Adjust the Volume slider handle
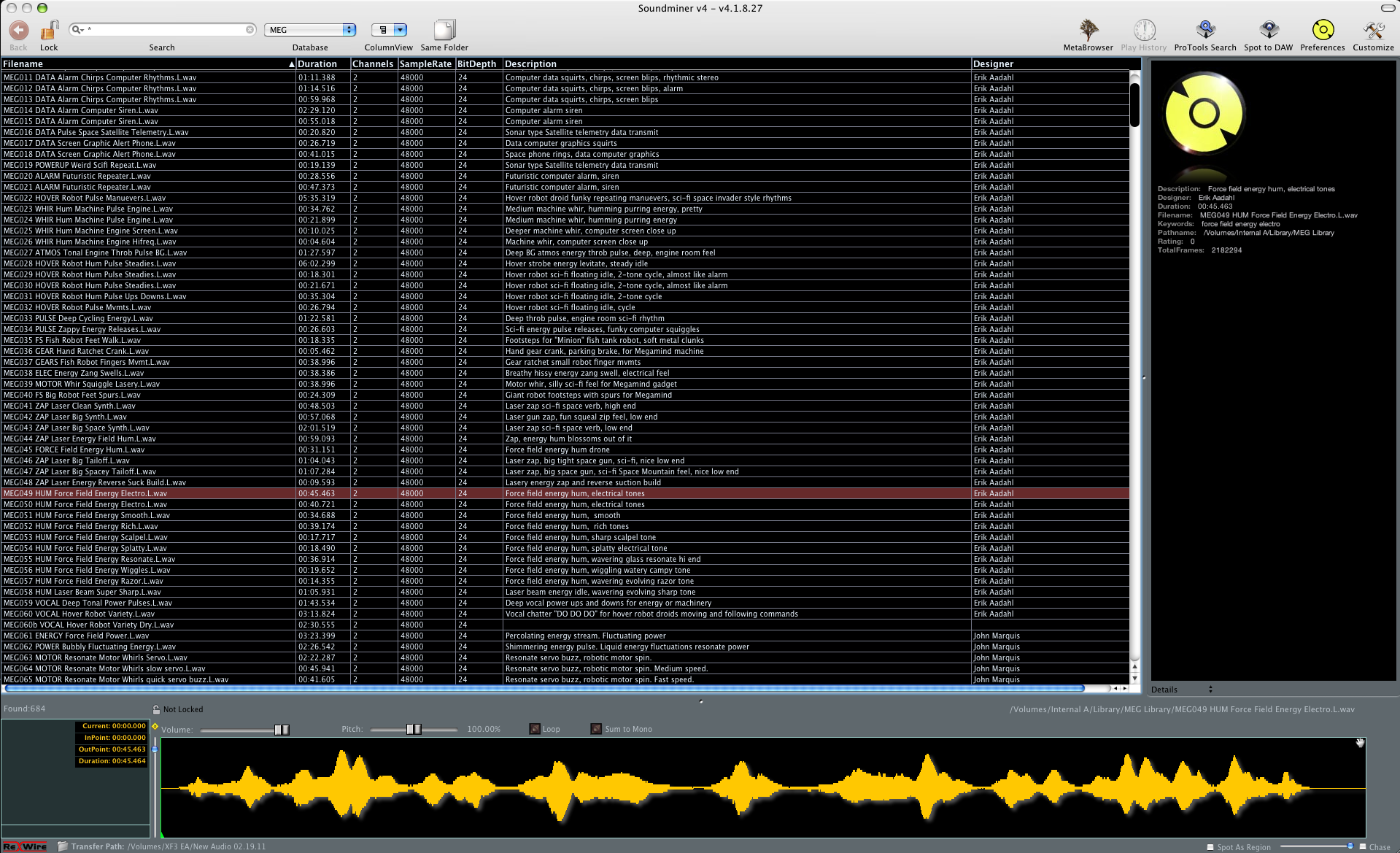This screenshot has height=853, width=1400. pos(282,730)
